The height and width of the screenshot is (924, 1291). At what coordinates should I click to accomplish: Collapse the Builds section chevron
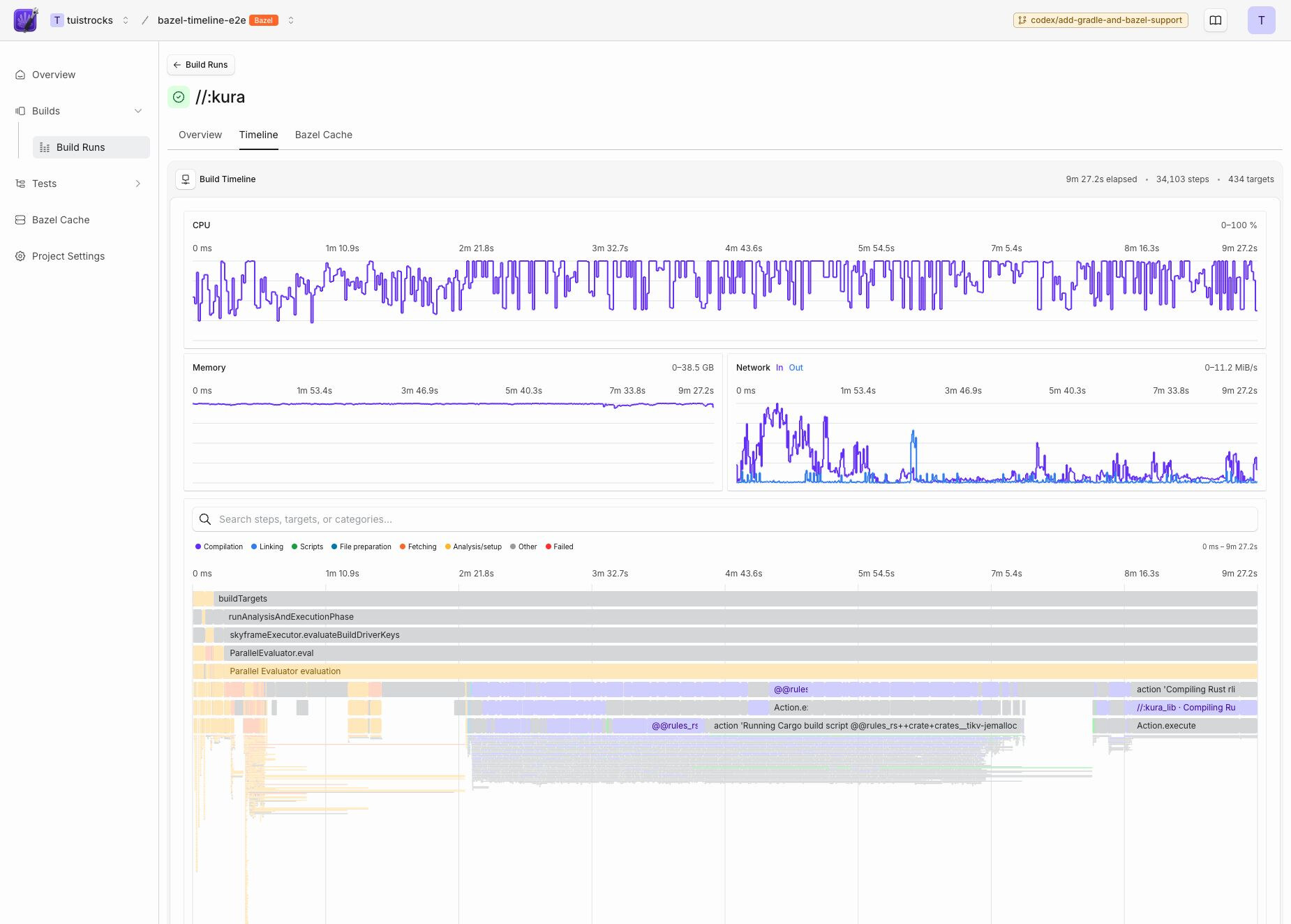(138, 111)
